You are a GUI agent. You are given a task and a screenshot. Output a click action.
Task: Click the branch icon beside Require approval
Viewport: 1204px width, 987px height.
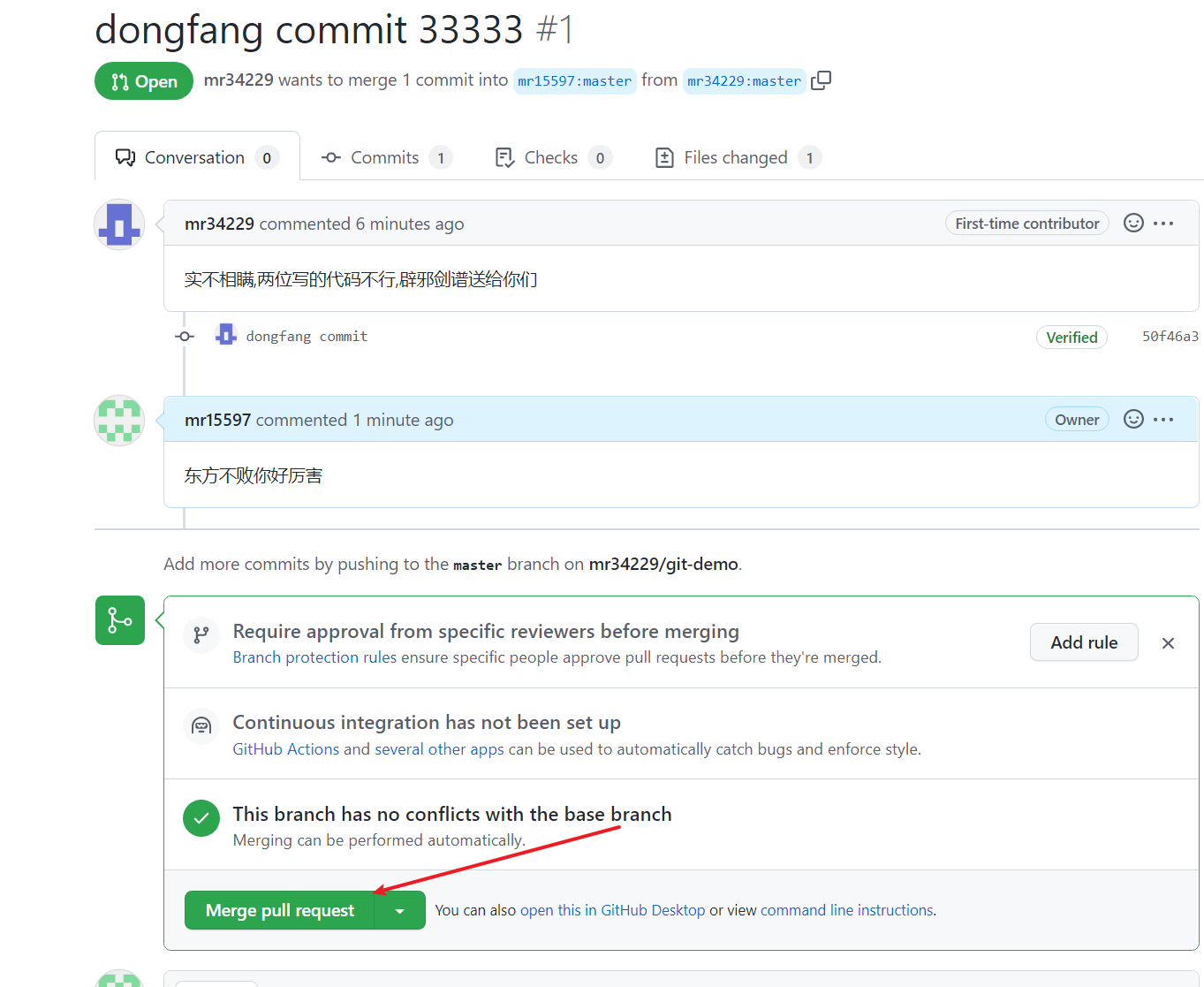[201, 634]
